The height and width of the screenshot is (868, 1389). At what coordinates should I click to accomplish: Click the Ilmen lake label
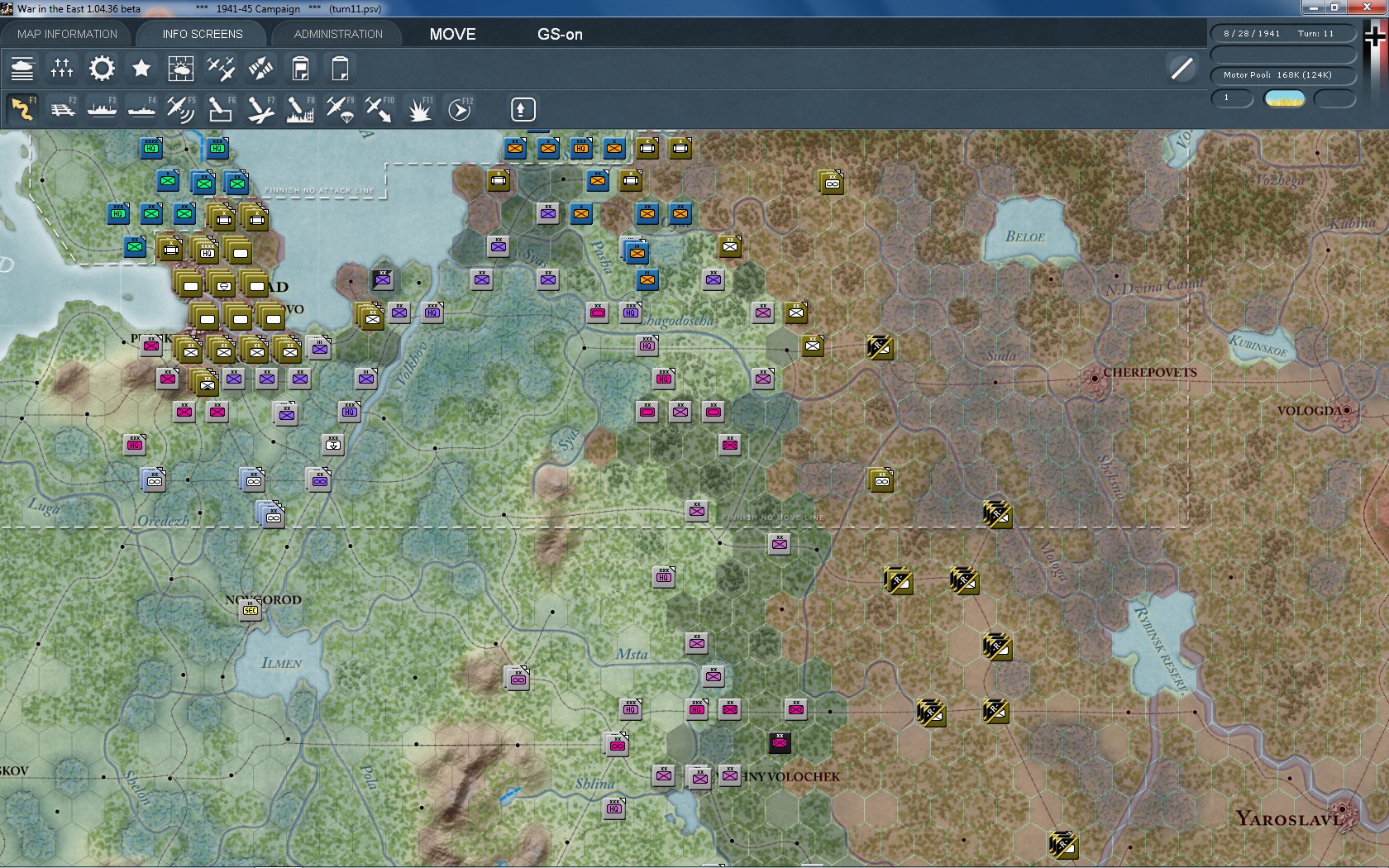pos(281,663)
